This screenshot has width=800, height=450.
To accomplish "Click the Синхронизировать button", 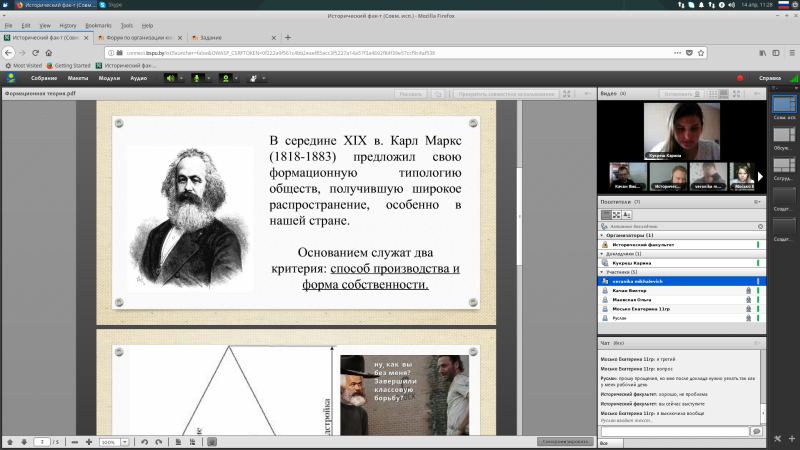I will click(565, 441).
